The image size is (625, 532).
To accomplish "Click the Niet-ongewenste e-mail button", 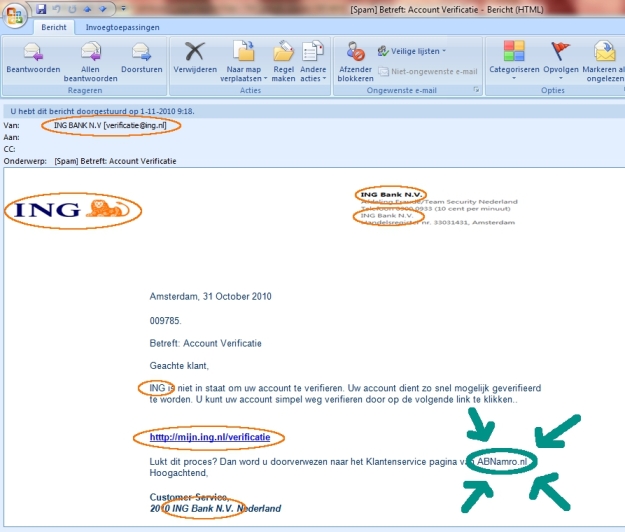I will [x=428, y=72].
